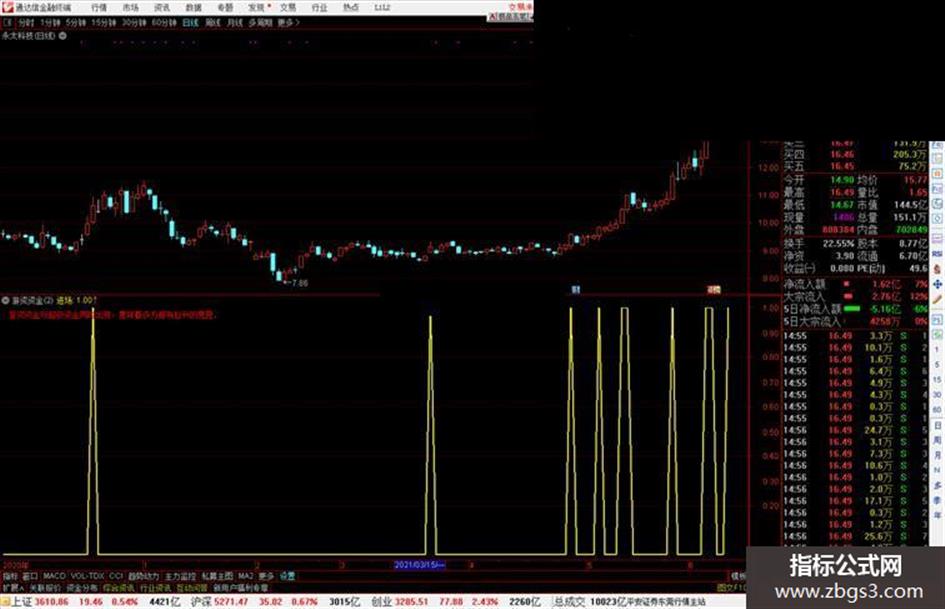Select the 日线 daily chart tab
Viewport: 945px width, 609px height.
tap(190, 22)
